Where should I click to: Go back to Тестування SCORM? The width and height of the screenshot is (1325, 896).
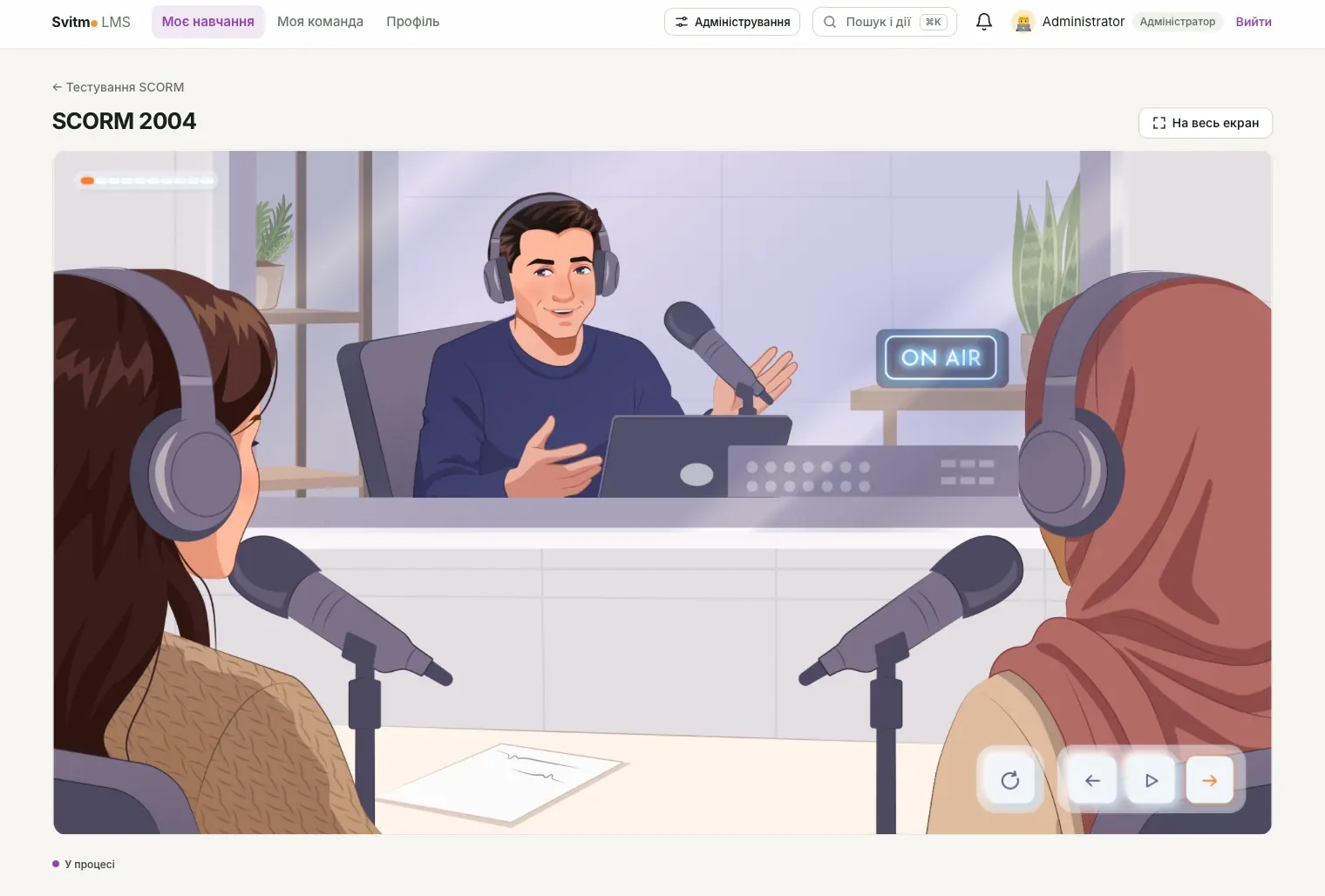[118, 87]
